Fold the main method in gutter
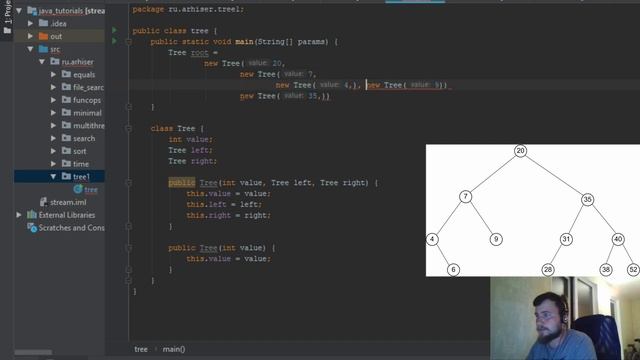The height and width of the screenshot is (360, 640). 129,42
